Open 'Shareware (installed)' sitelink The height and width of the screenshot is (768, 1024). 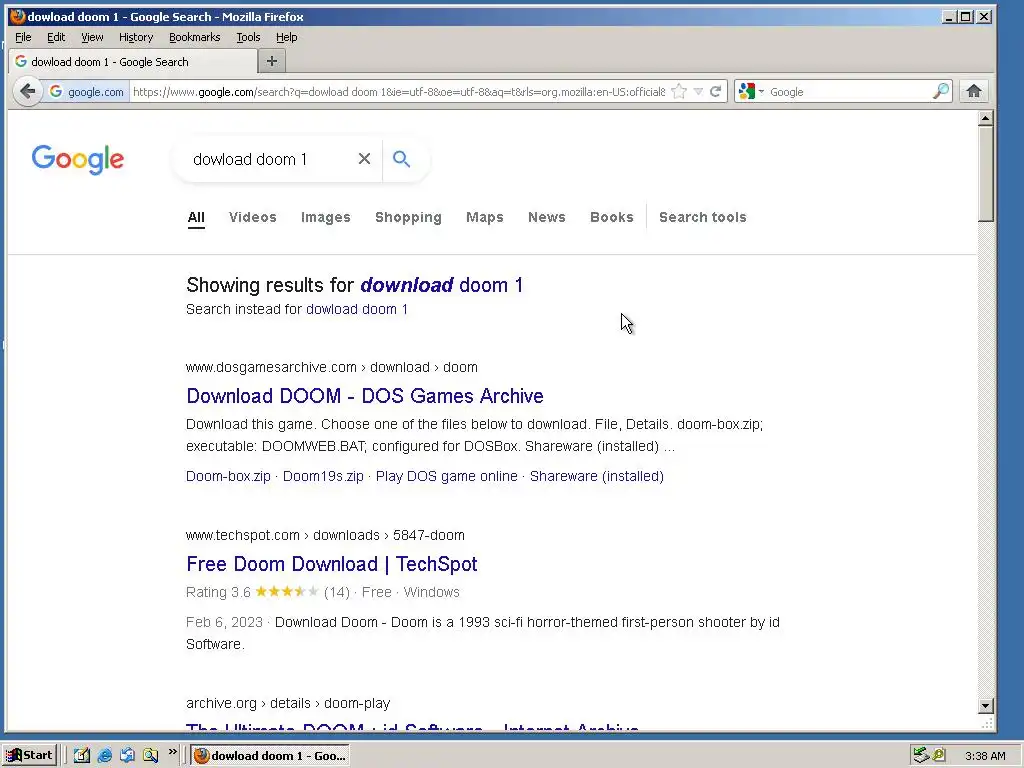pyautogui.click(x=597, y=476)
